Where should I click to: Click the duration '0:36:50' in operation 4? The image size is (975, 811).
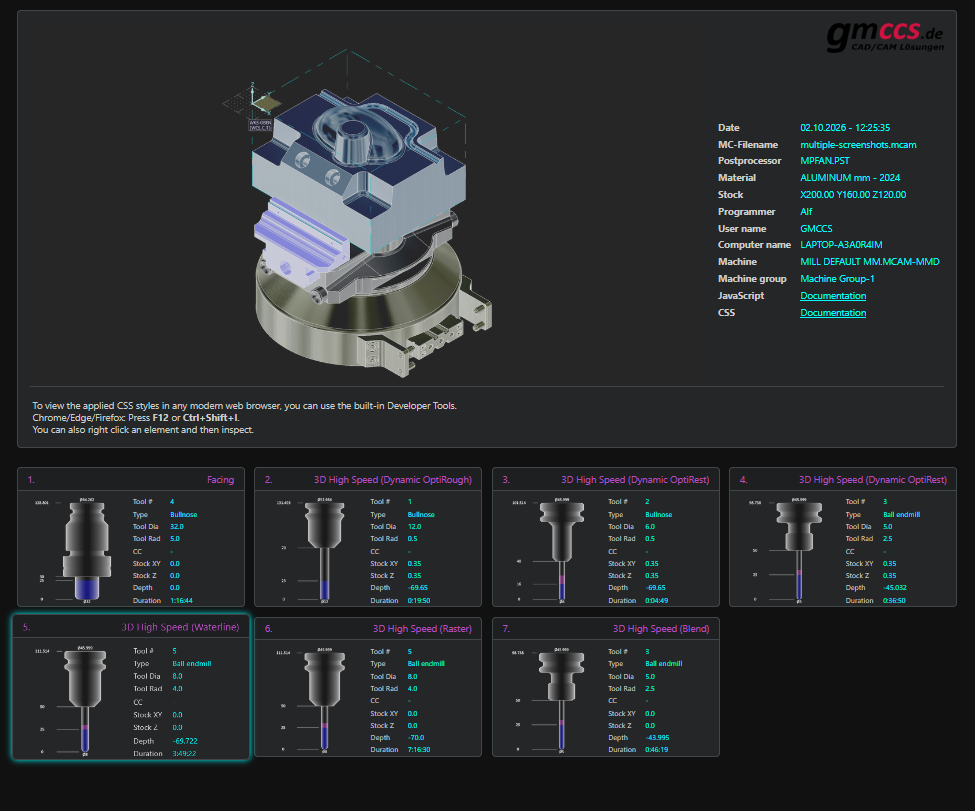coord(894,601)
